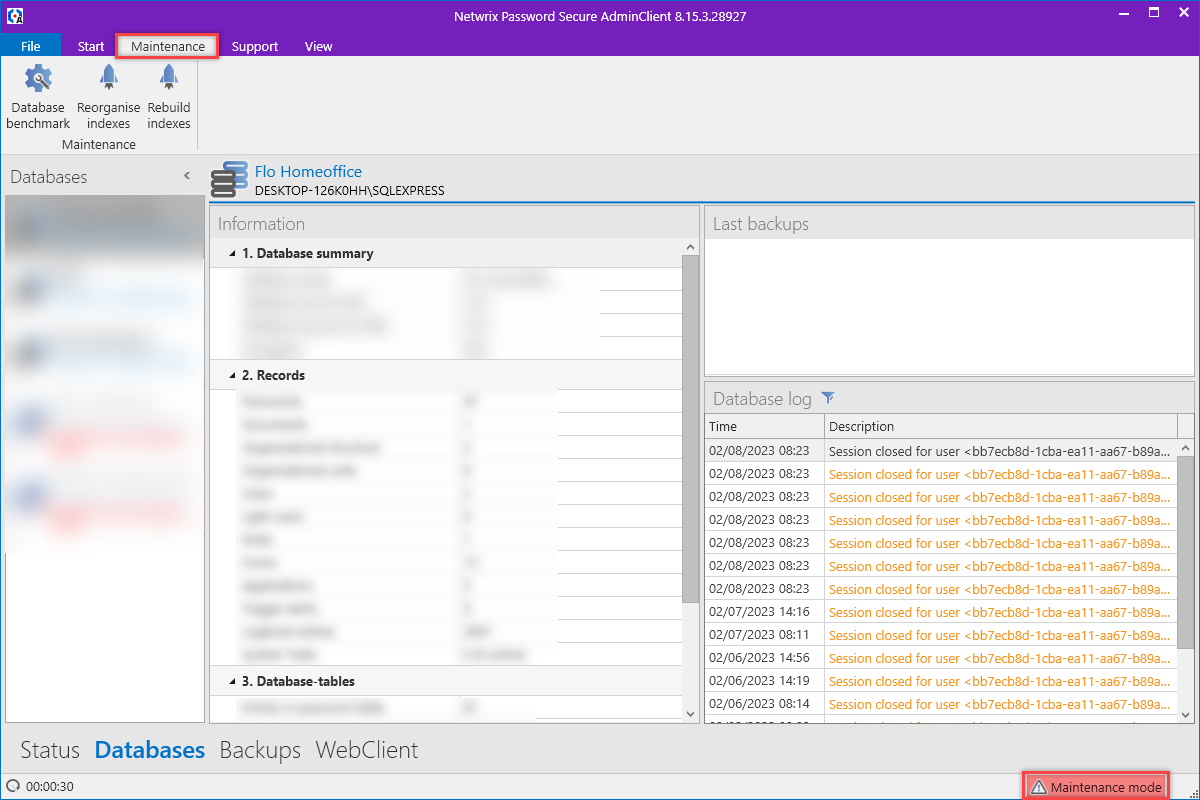This screenshot has height=800, width=1200.
Task: Click the DESKTOP-126K0HH\SQLEXPRESS server name
Action: point(349,190)
